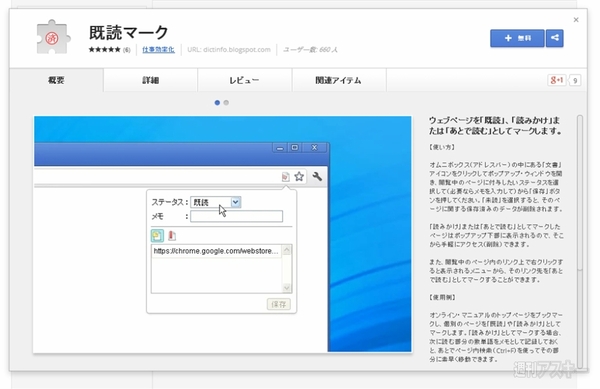Maximize the pictured browser window
The height and width of the screenshot is (389, 600).
point(295,148)
